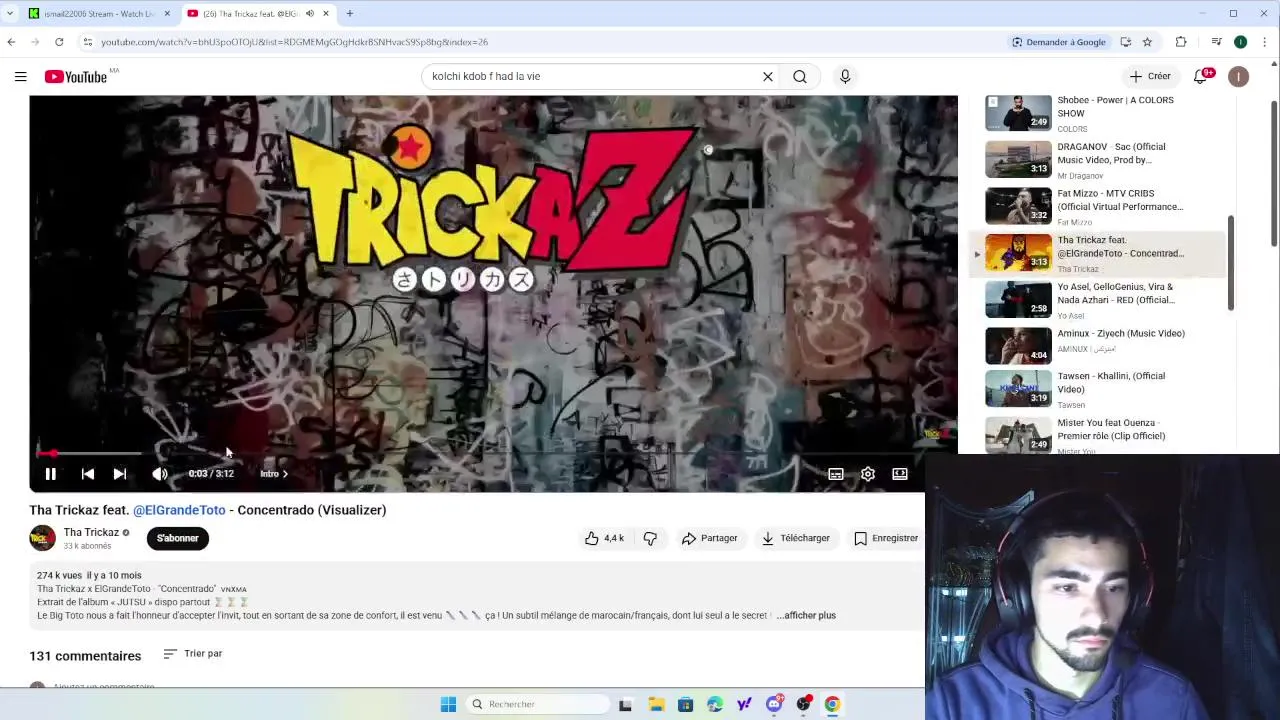The width and height of the screenshot is (1280, 720).
Task: Clear the search box text
Action: click(x=768, y=76)
